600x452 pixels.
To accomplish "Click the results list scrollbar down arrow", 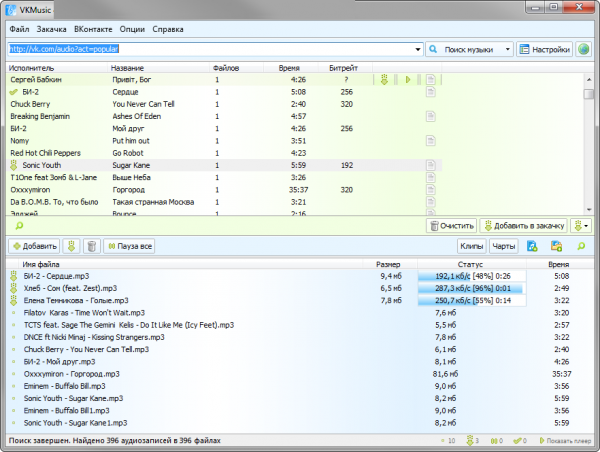I will [x=589, y=210].
